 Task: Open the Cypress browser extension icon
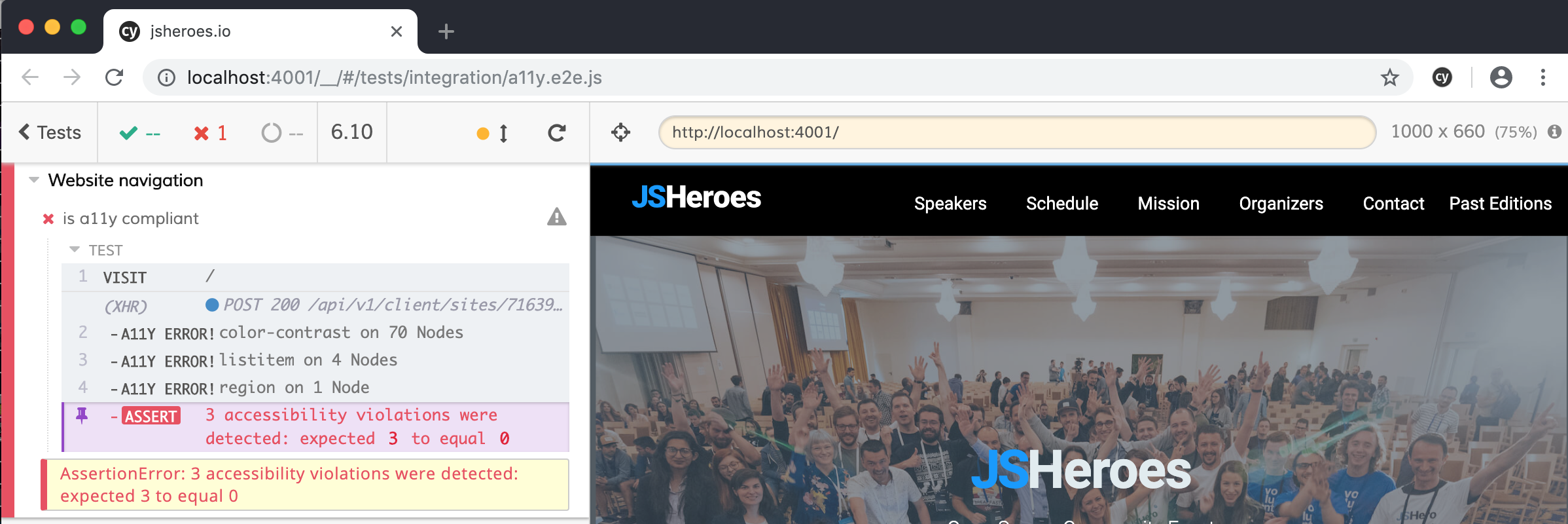click(1442, 78)
